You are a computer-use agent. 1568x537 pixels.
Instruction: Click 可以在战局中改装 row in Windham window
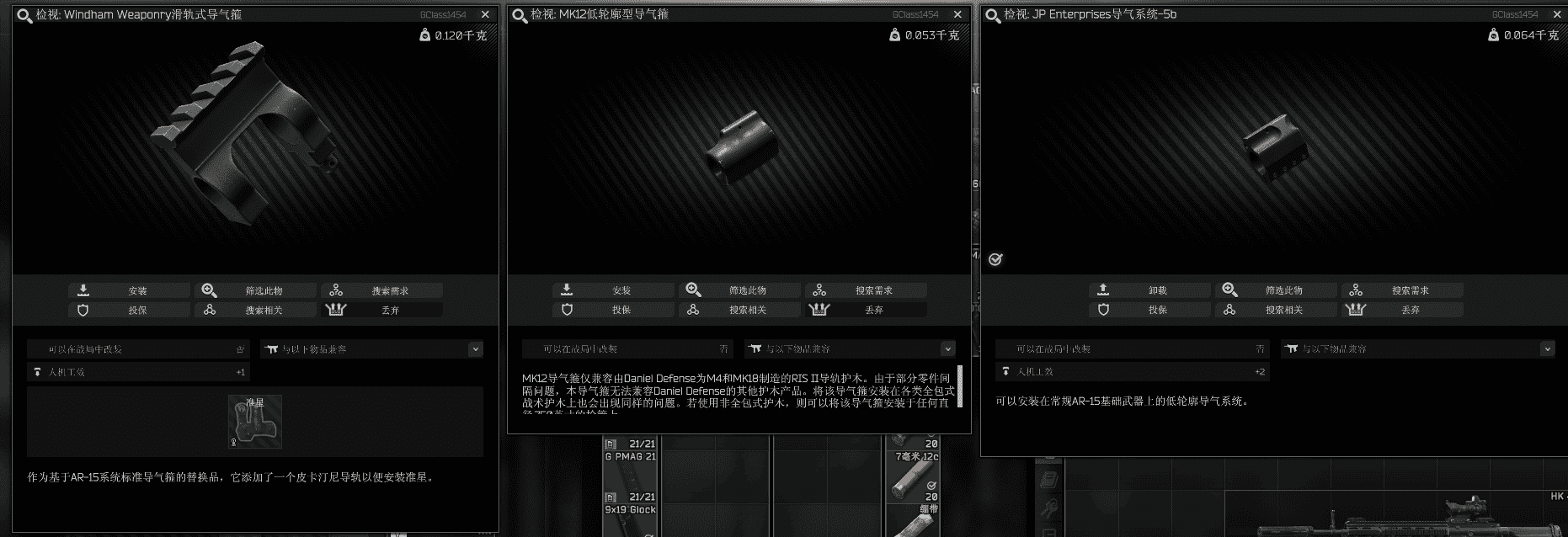click(x=138, y=348)
